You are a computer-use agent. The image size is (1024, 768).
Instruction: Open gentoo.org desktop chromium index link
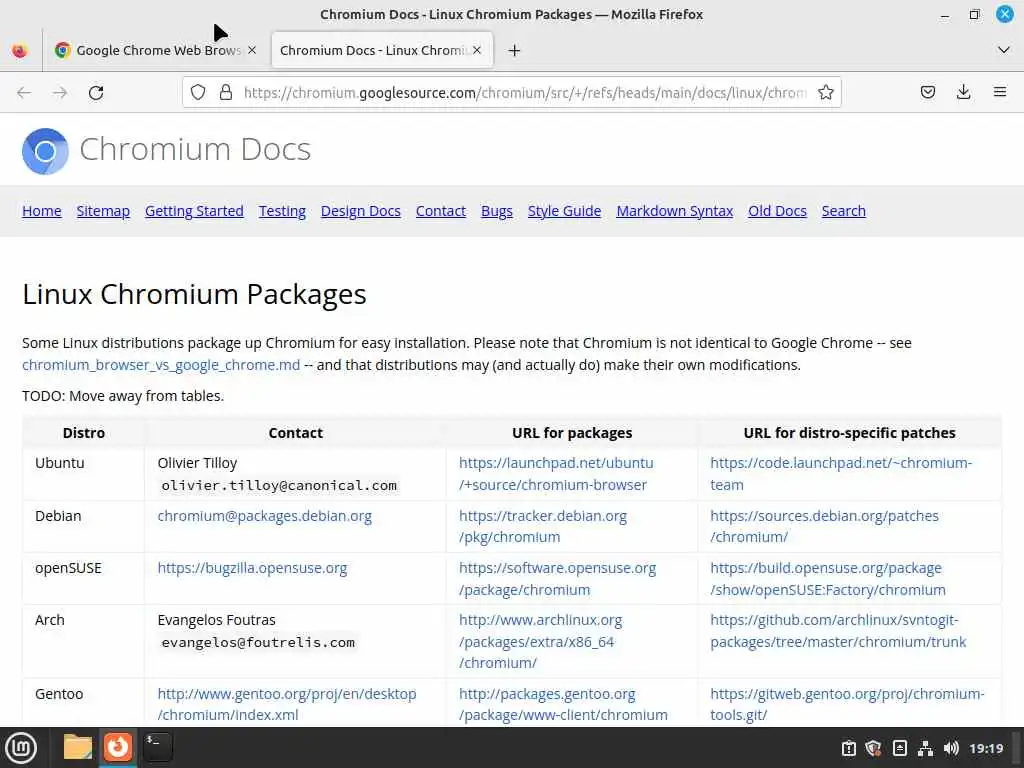pos(287,704)
